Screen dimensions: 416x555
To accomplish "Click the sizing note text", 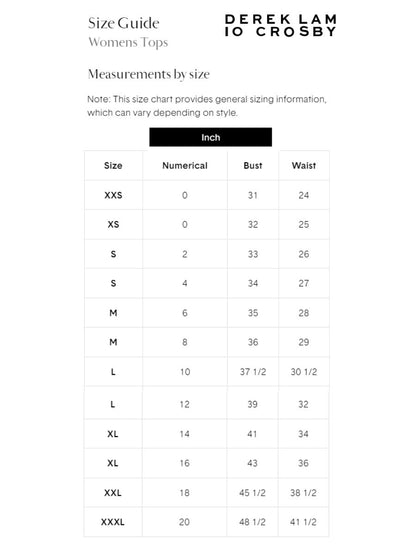I will tap(207, 106).
